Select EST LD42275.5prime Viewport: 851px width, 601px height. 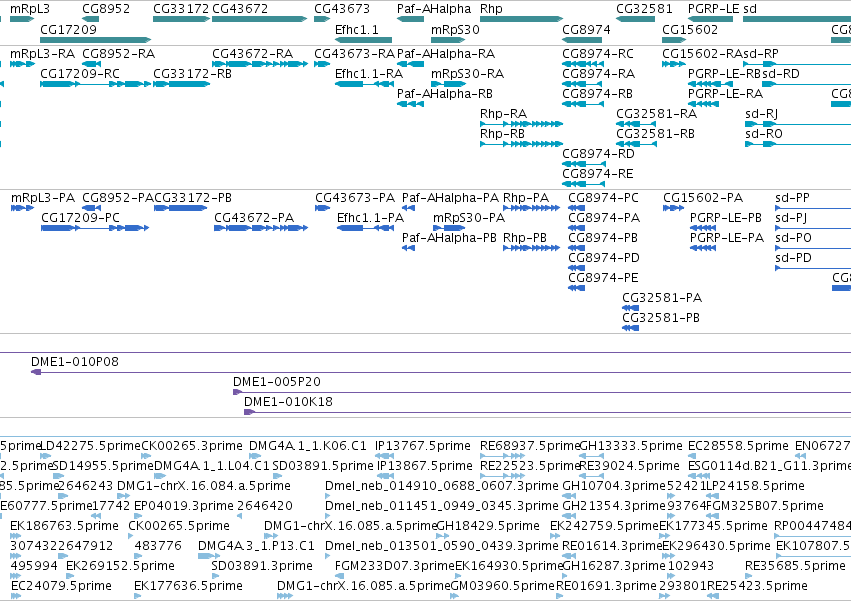click(x=91, y=446)
